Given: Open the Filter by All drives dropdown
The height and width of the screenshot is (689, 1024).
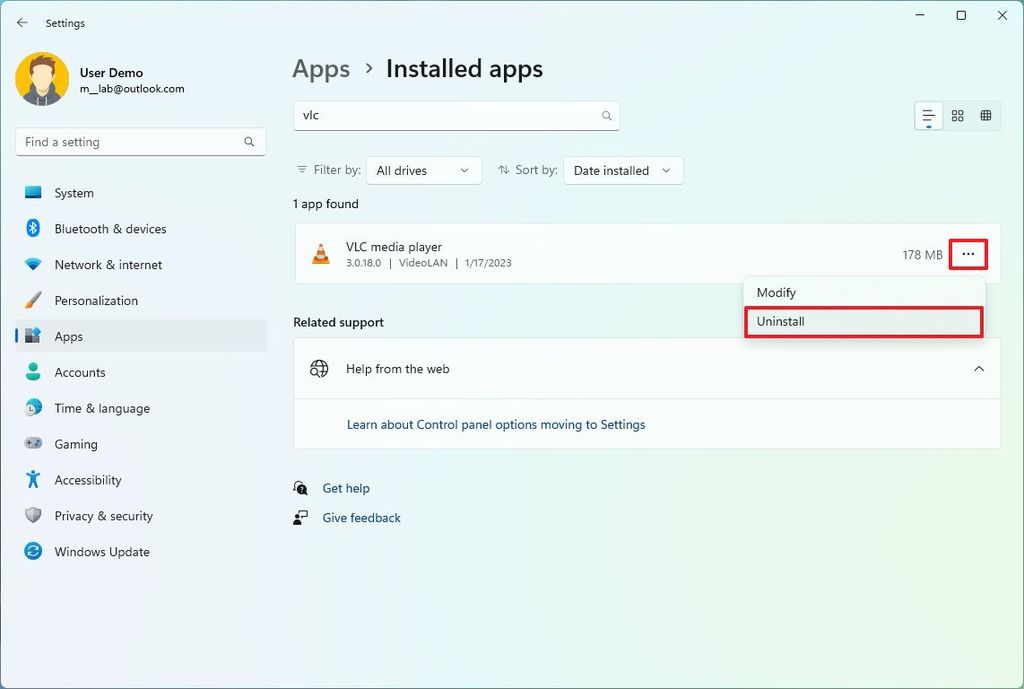Looking at the screenshot, I should pyautogui.click(x=423, y=171).
